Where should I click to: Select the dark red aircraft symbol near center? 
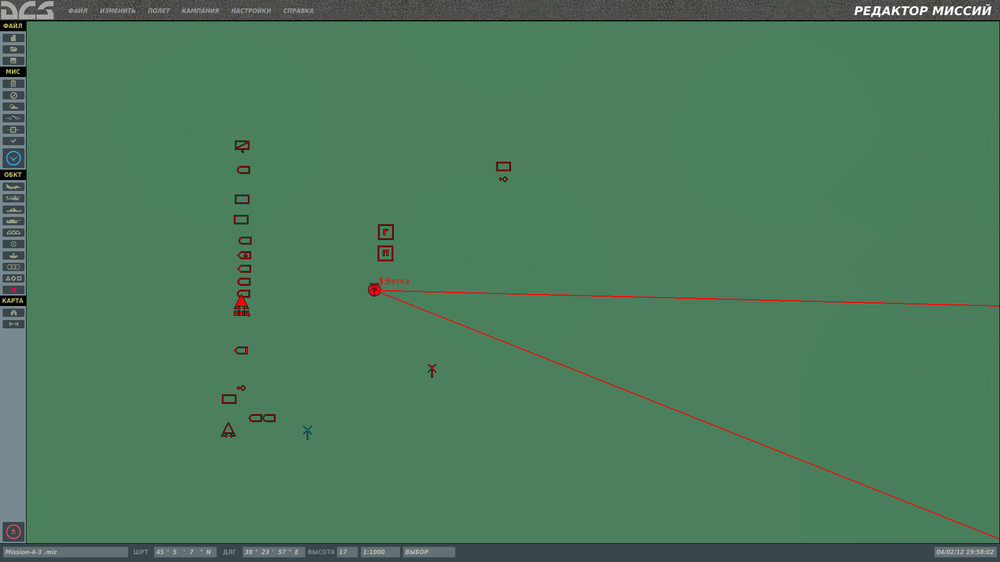432,370
